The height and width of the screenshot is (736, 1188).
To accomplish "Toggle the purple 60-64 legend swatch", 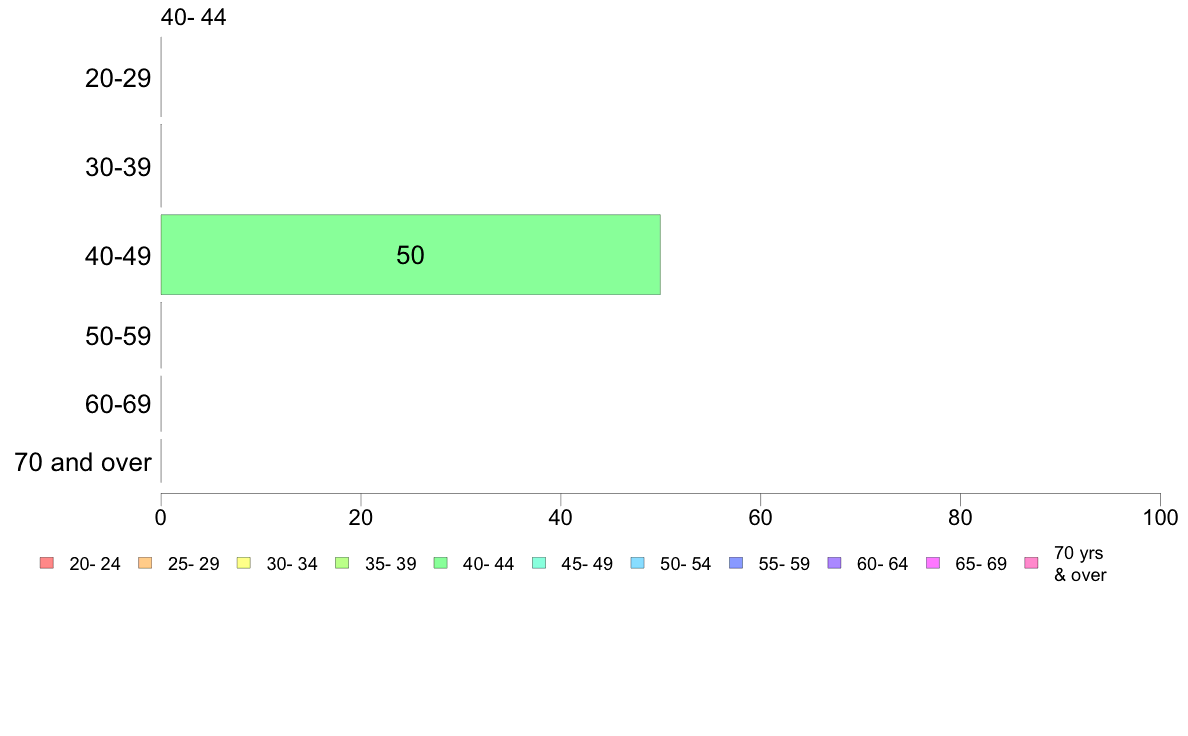I will [835, 562].
